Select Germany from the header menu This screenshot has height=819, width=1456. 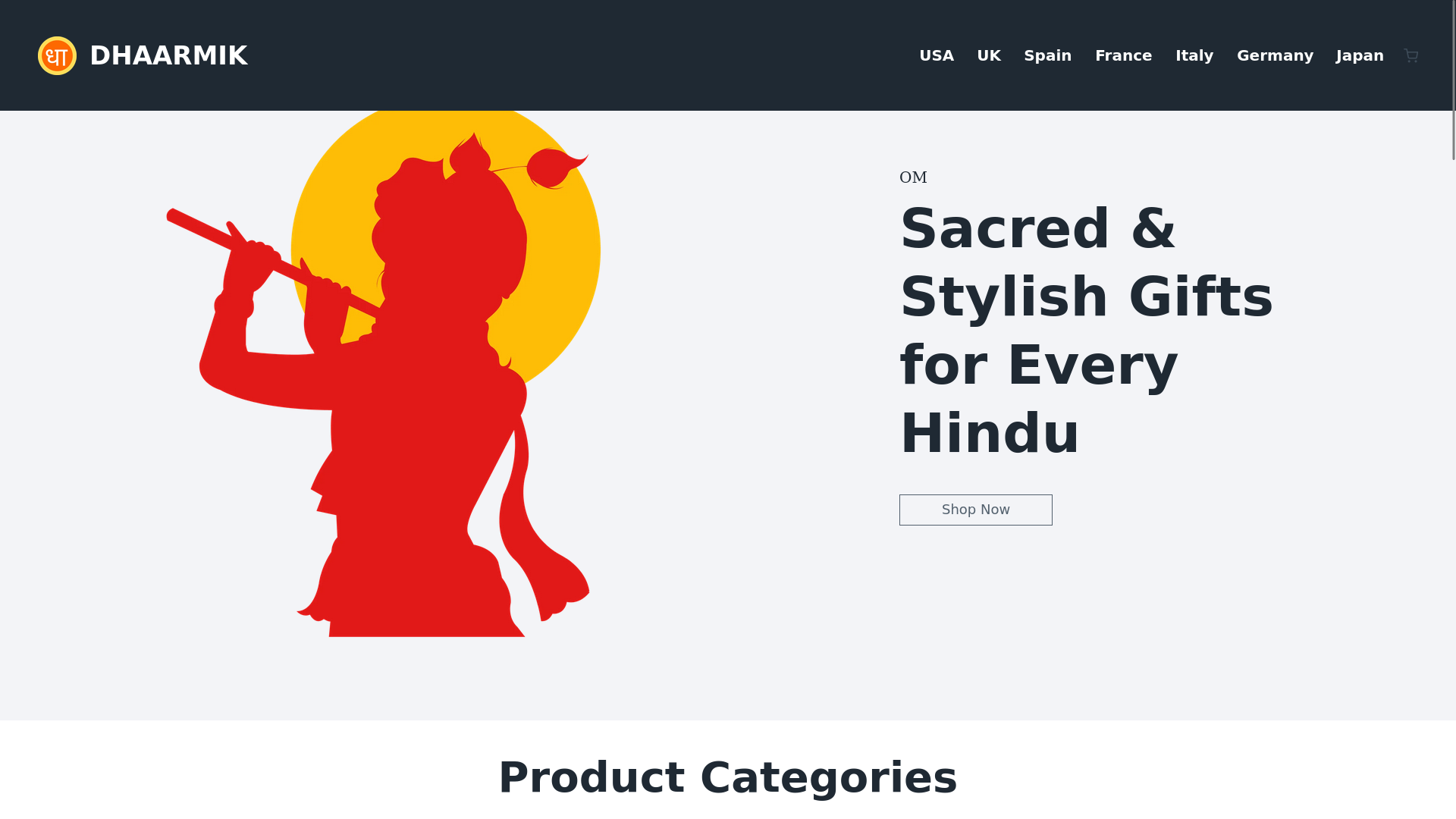tap(1275, 55)
